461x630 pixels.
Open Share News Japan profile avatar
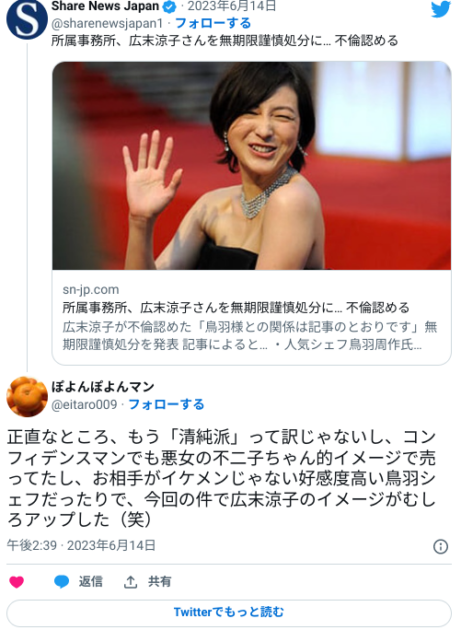point(27,19)
